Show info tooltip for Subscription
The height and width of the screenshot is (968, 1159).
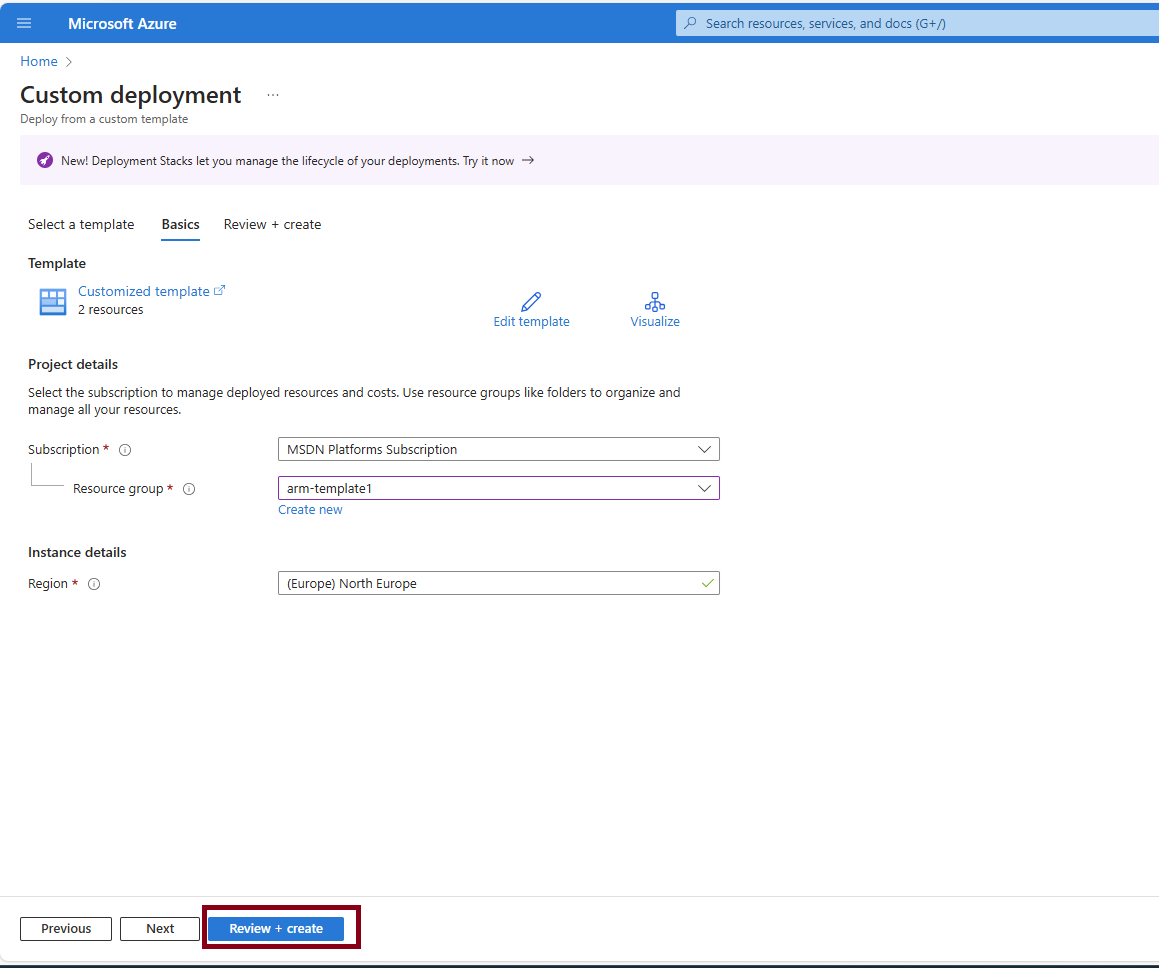click(x=125, y=450)
